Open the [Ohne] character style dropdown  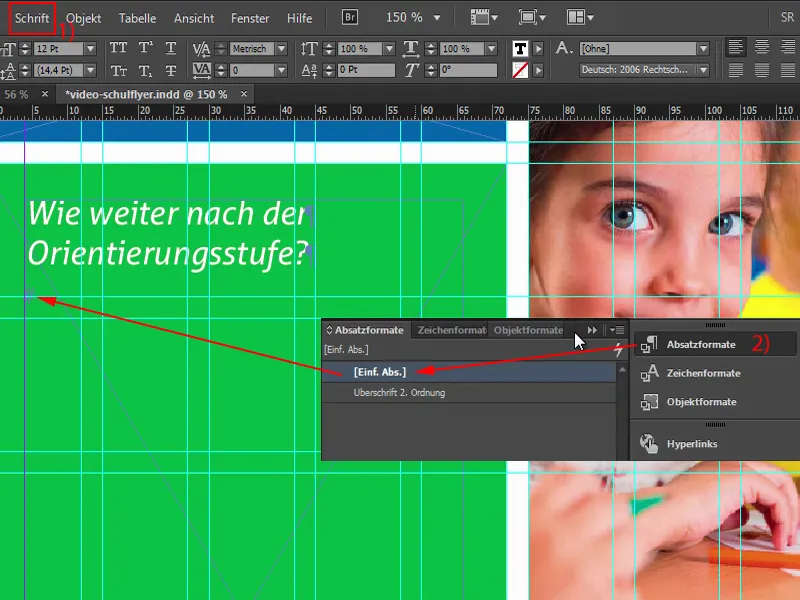704,49
